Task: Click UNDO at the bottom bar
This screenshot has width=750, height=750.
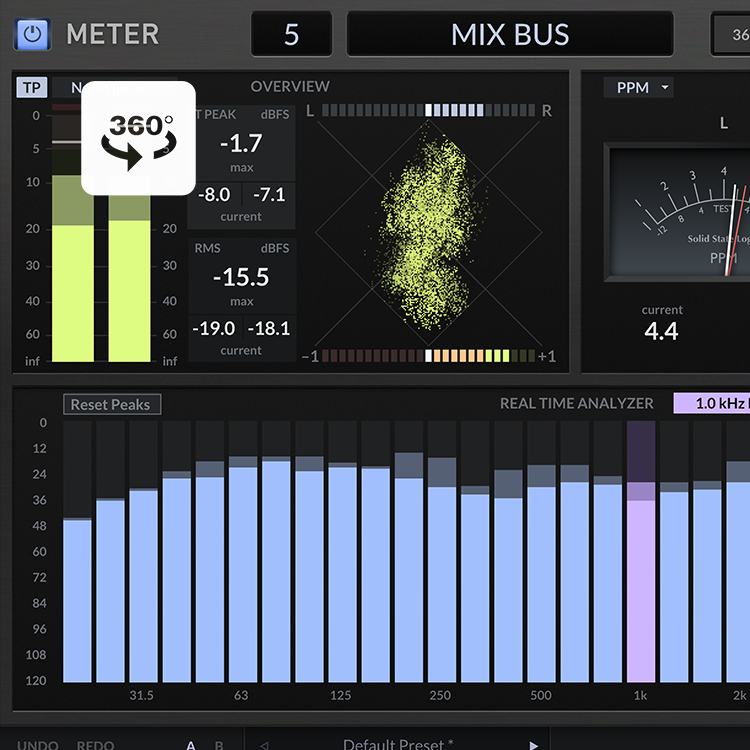Action: click(x=38, y=745)
